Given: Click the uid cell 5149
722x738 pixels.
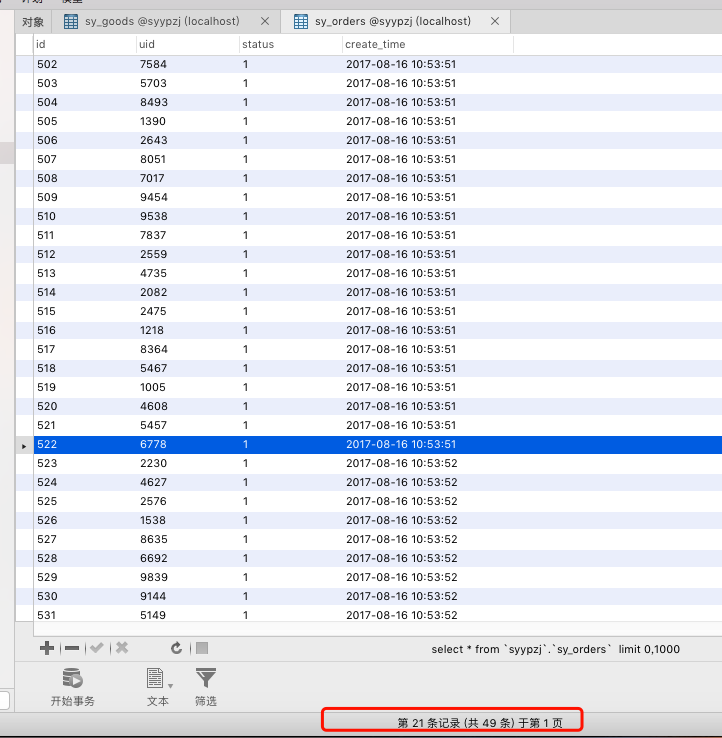Looking at the screenshot, I should pyautogui.click(x=153, y=615).
